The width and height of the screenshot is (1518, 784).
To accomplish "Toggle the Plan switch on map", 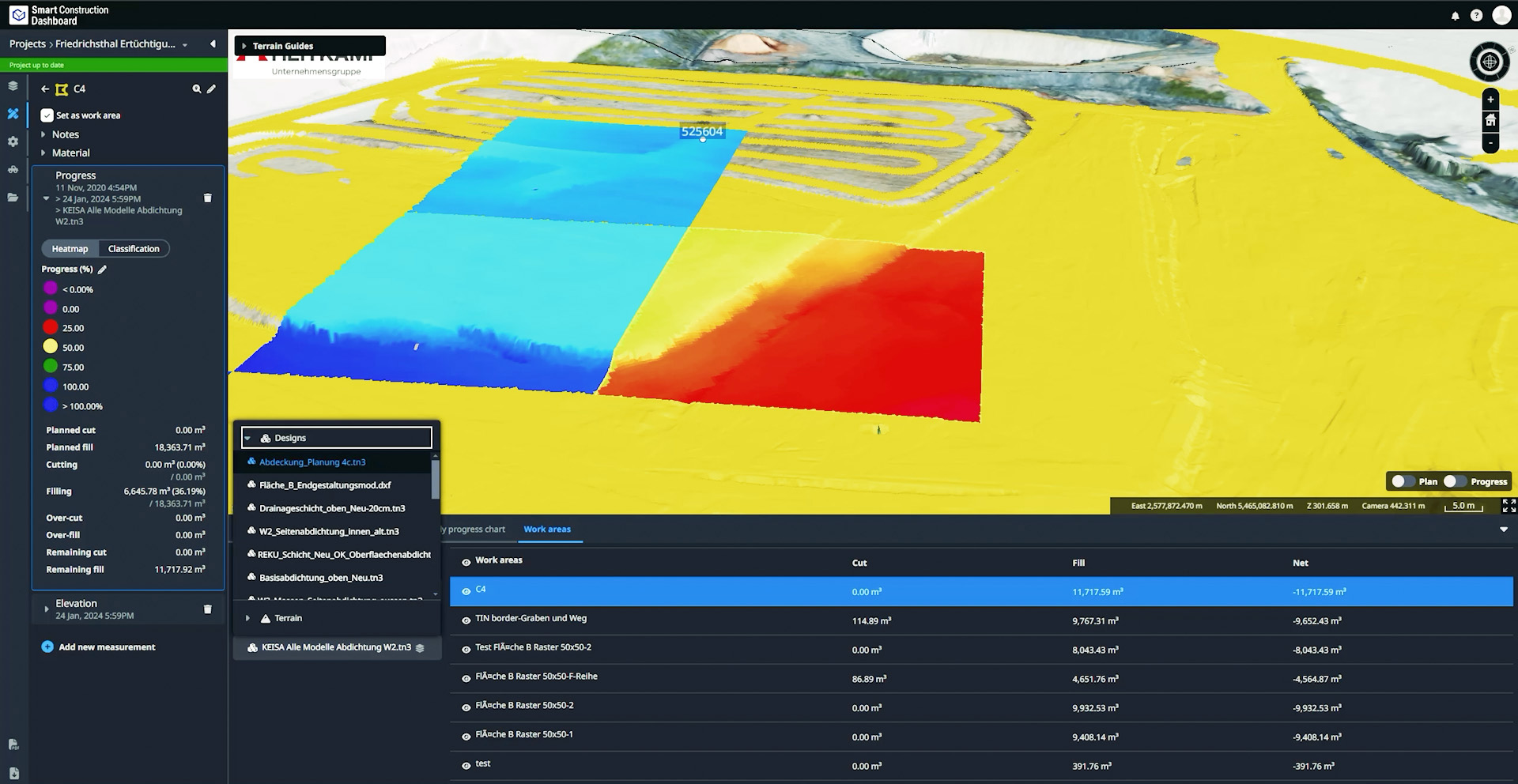I will (x=1403, y=481).
